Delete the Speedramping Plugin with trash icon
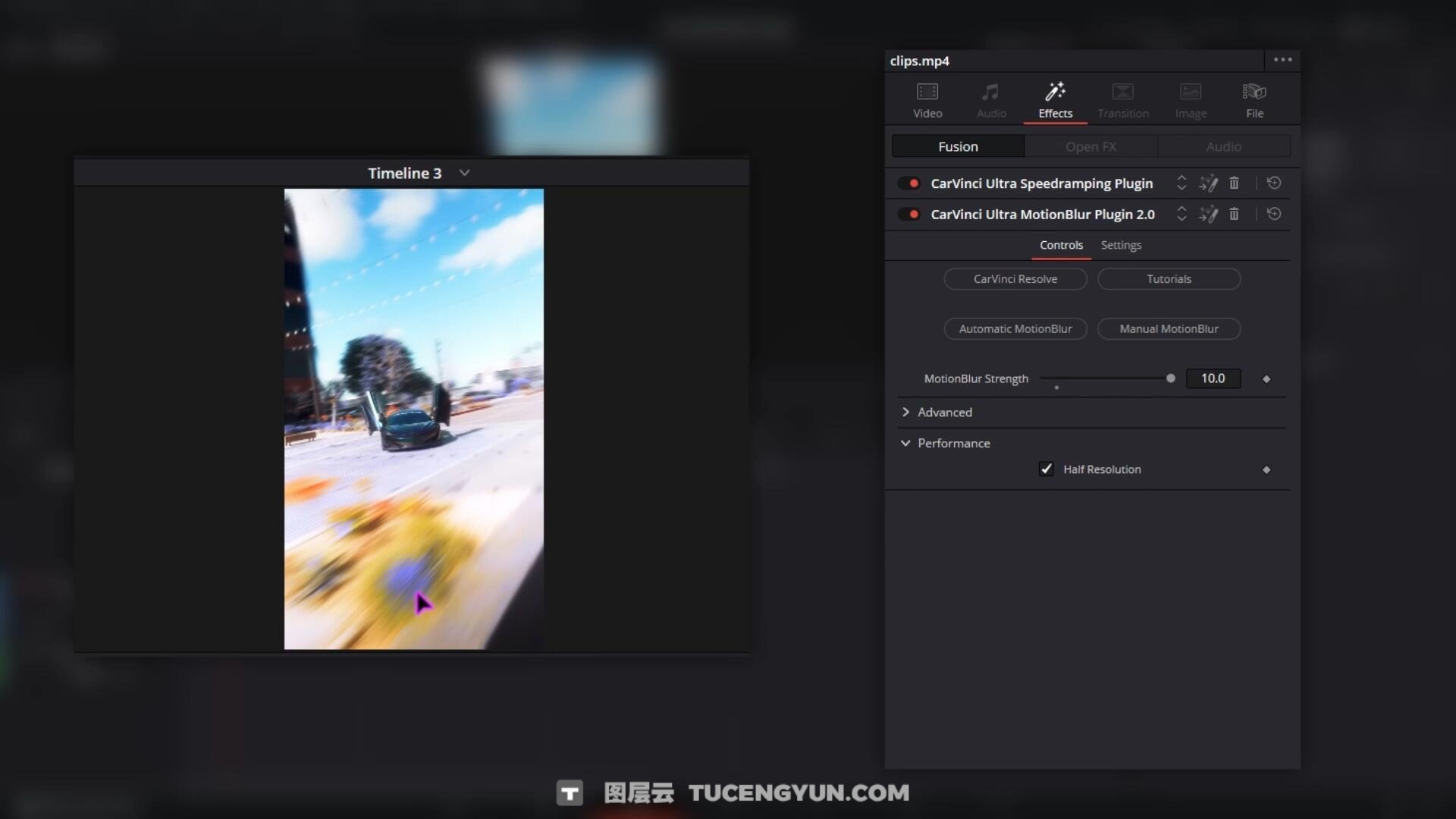Screen dimensions: 1456x819 coord(1234,184)
